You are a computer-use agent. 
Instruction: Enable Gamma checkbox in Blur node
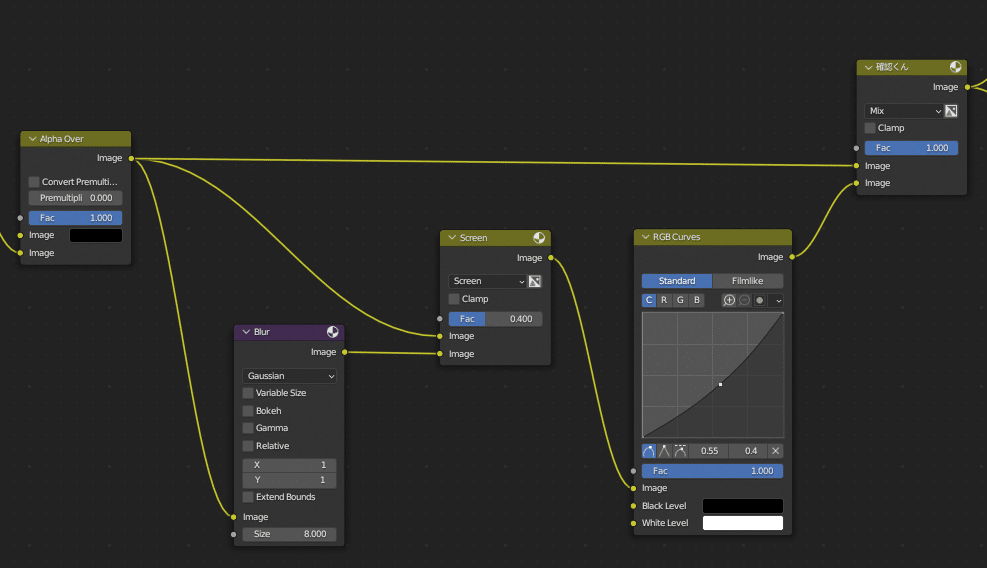click(x=248, y=428)
